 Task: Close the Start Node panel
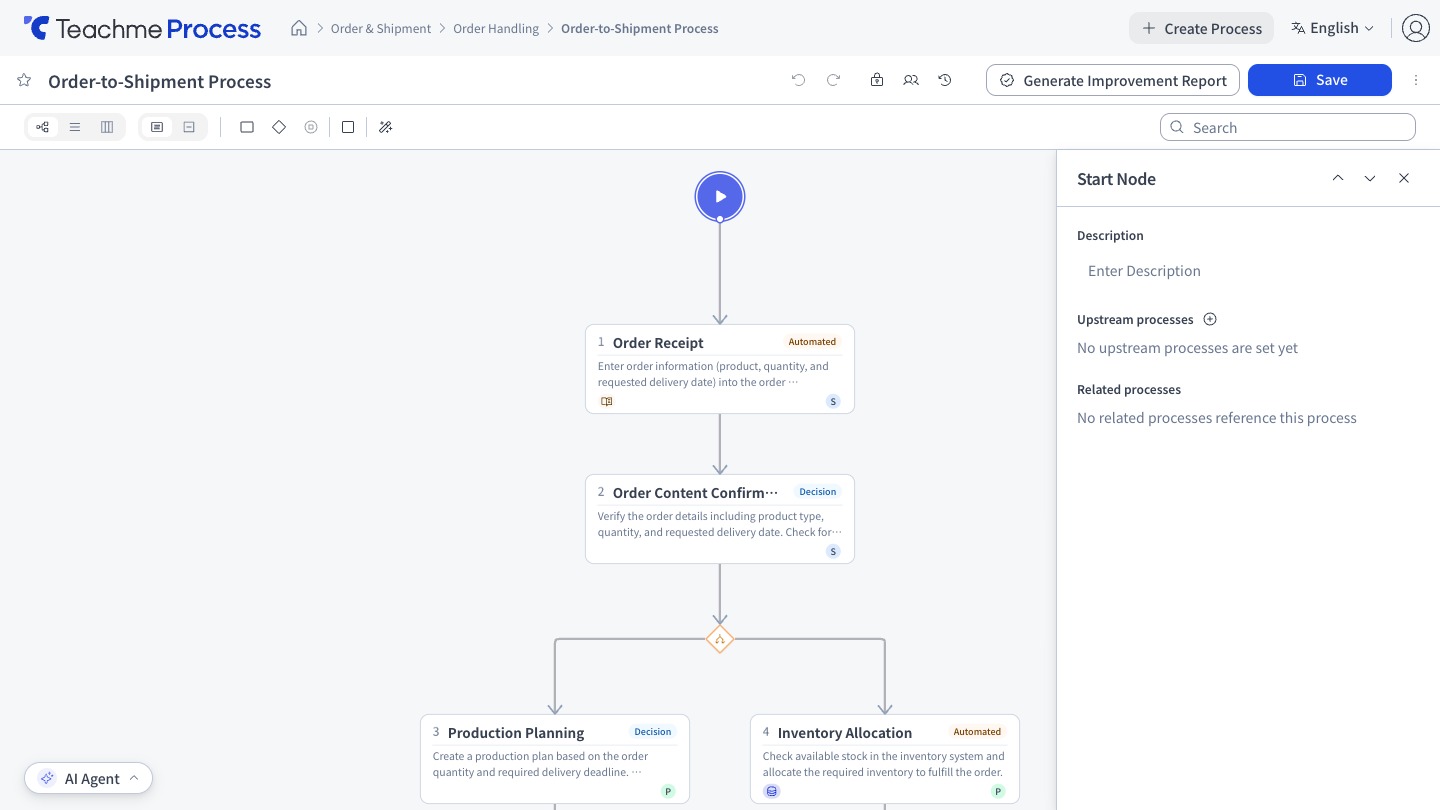(x=1404, y=178)
